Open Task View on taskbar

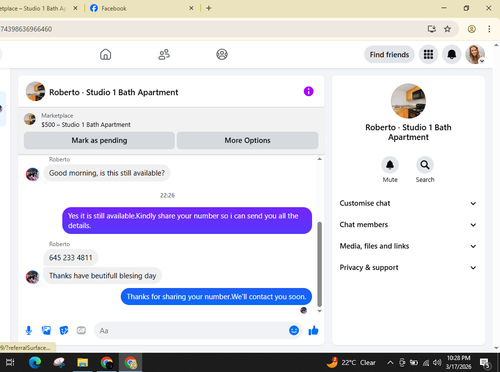tap(10, 362)
